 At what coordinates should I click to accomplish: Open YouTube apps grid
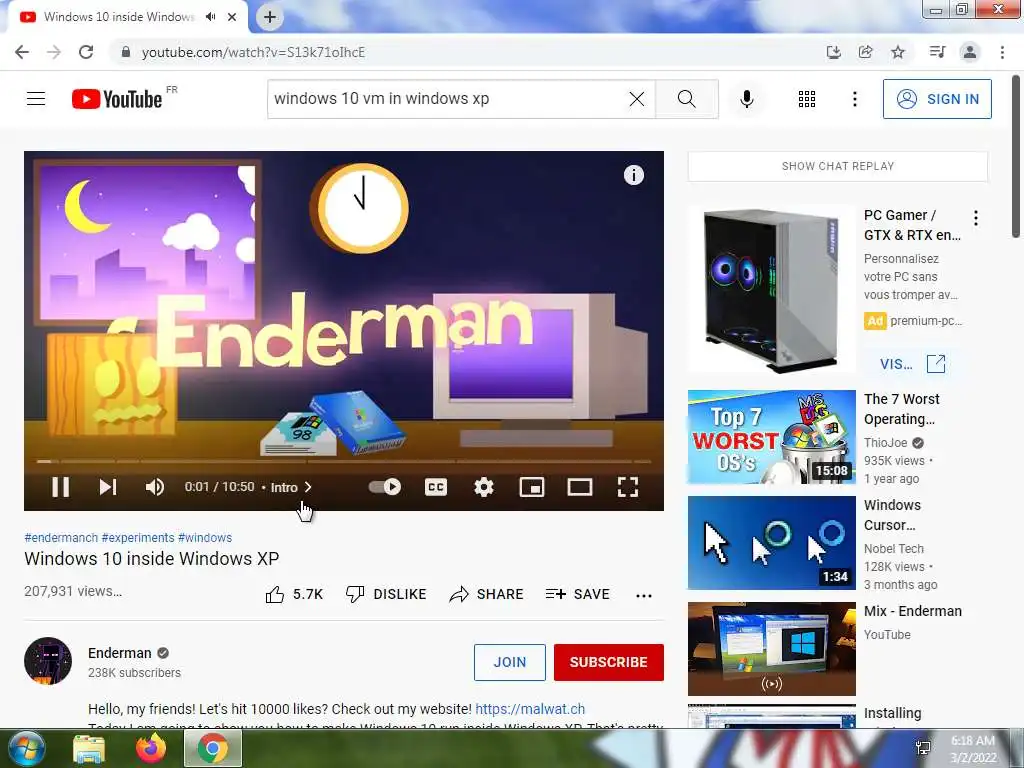(807, 99)
